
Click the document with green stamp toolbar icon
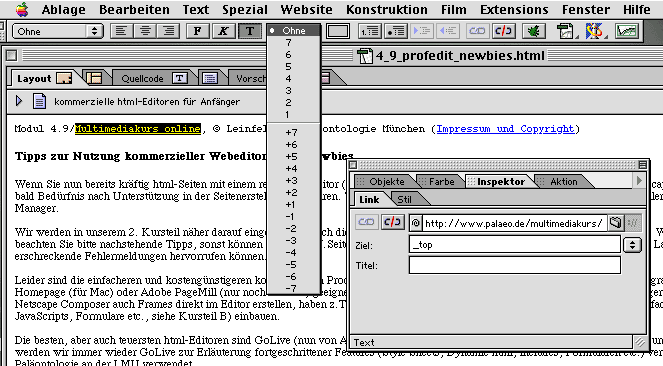pyautogui.click(x=565, y=31)
